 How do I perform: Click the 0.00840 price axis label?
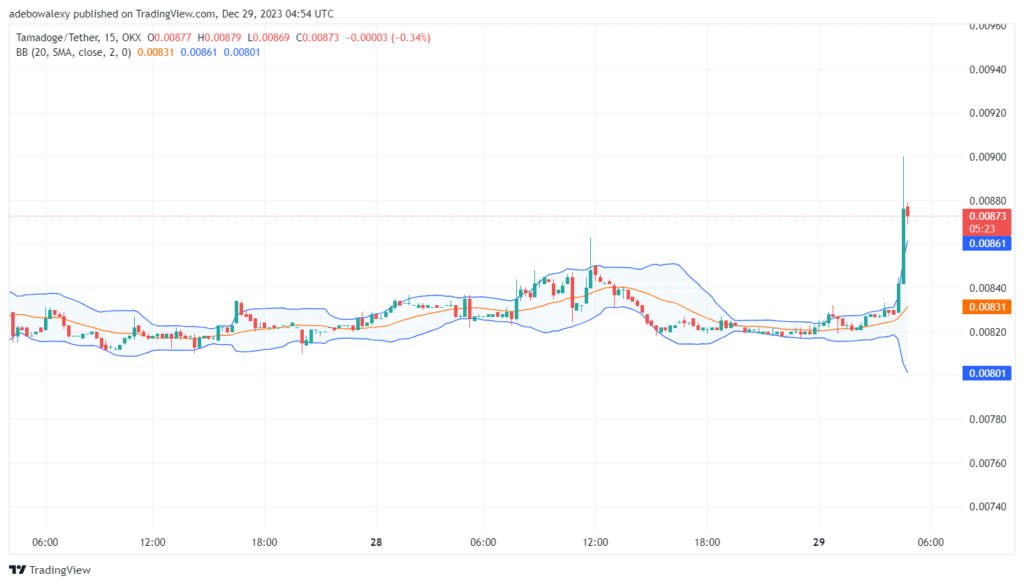987,288
